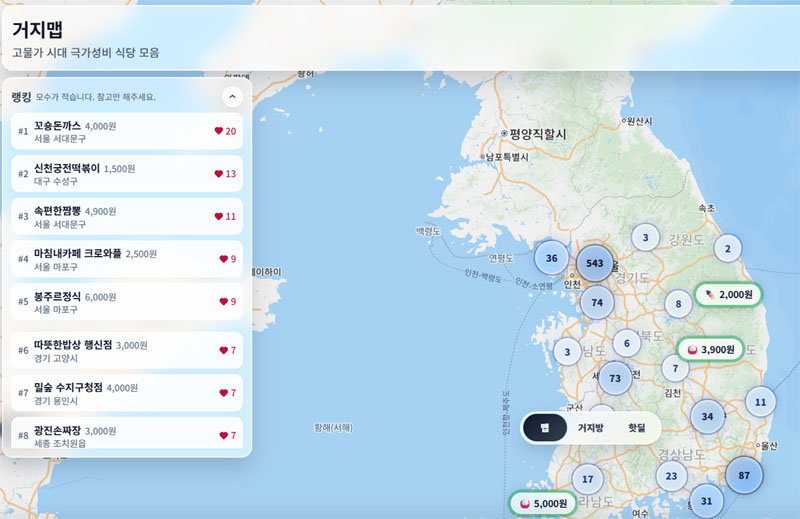Click the heart icon for 광진손짜장

(223, 435)
